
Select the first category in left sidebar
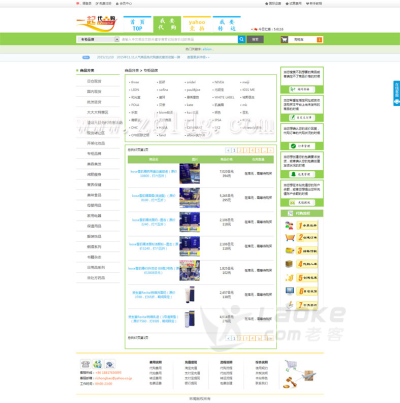point(94,81)
